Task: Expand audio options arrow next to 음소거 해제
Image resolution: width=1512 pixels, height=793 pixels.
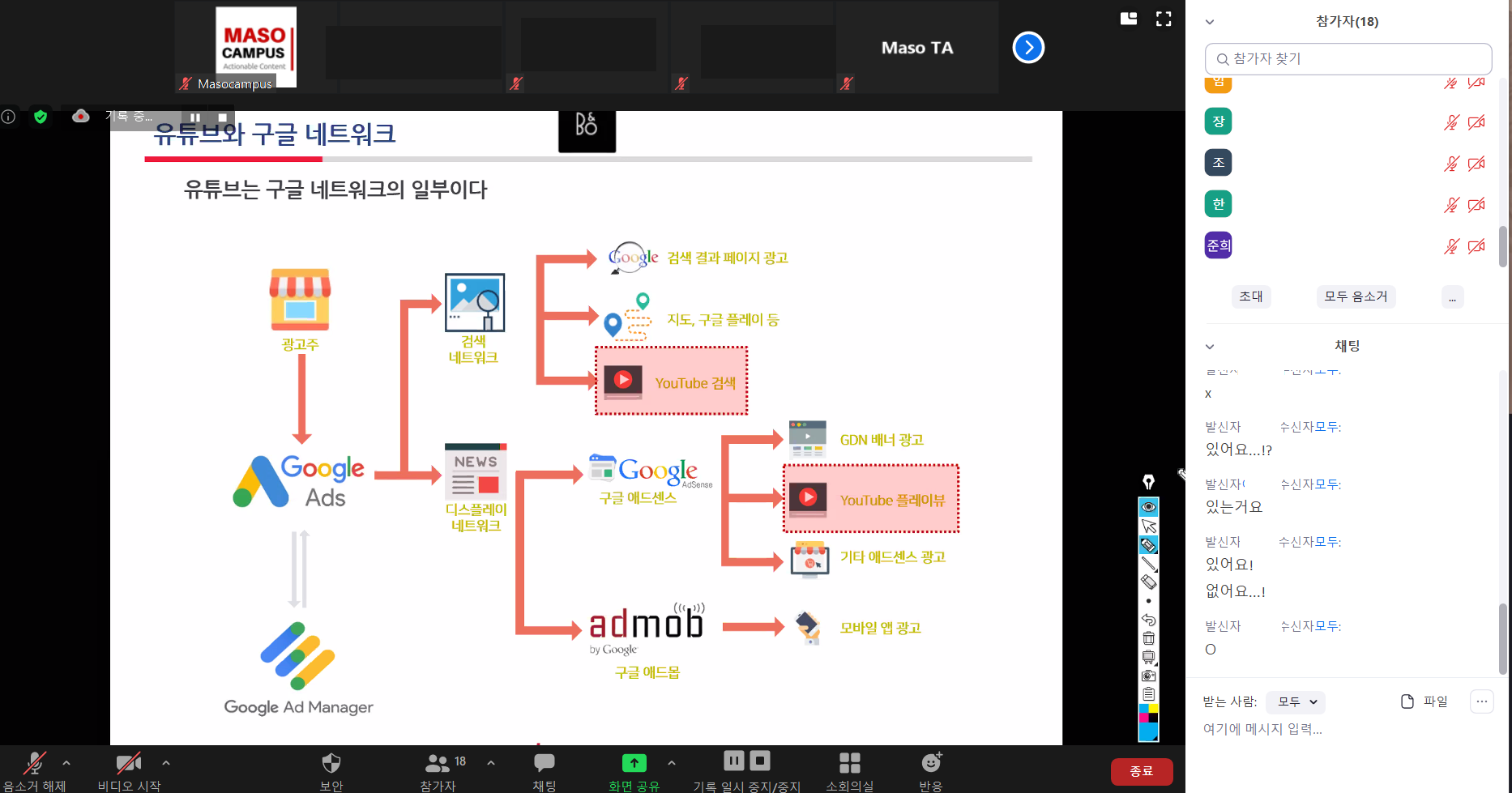Action: 66,763
